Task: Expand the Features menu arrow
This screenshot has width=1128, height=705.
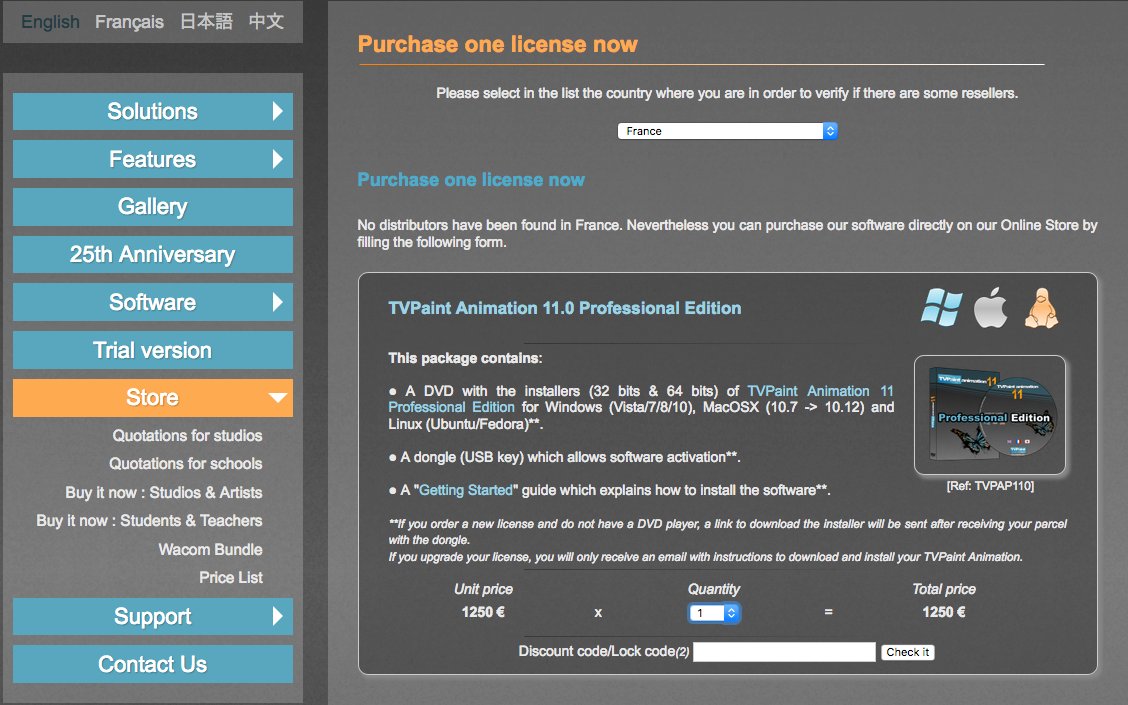Action: coord(278,159)
